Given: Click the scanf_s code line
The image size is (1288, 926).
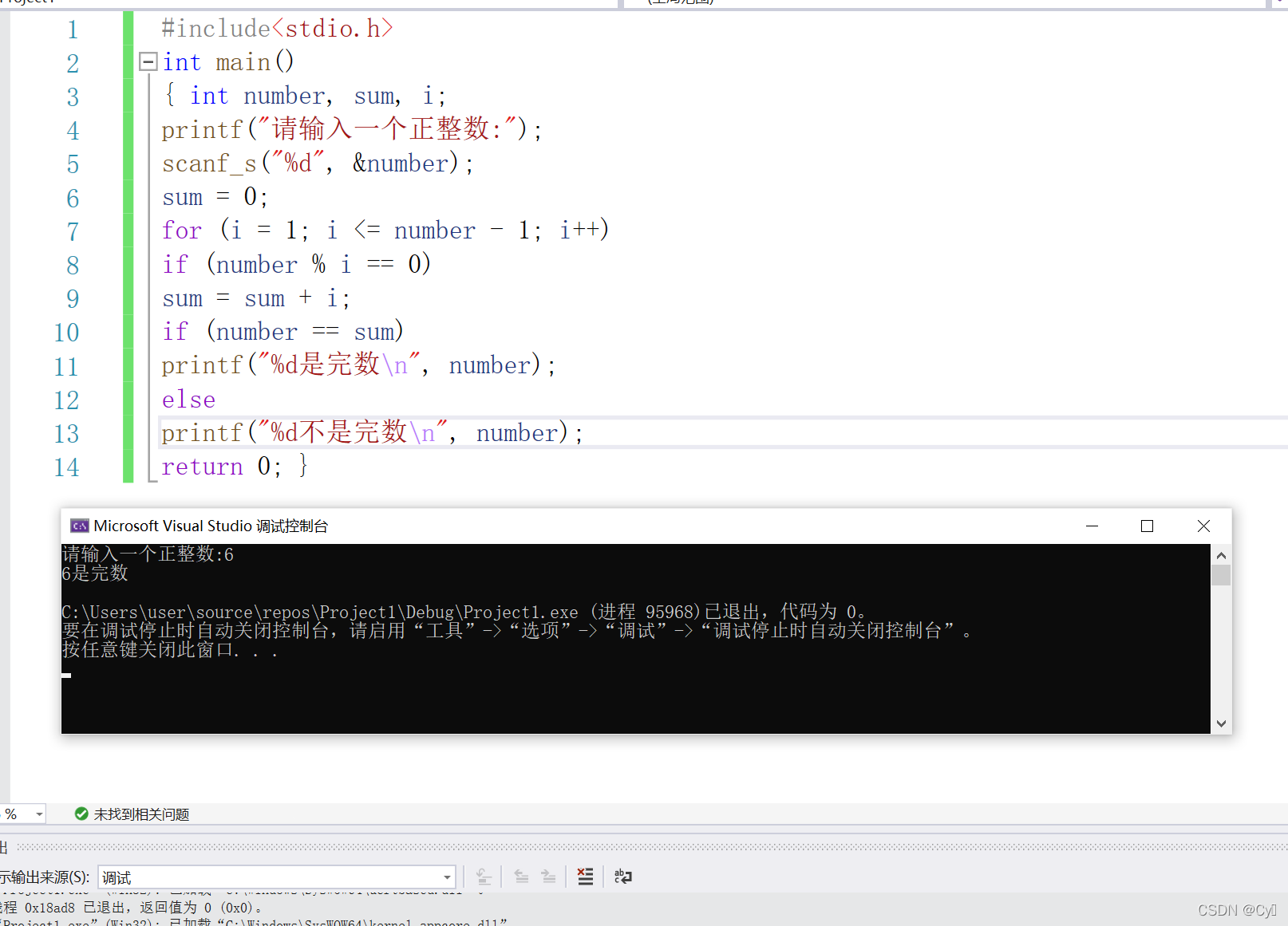Looking at the screenshot, I should click(x=318, y=164).
